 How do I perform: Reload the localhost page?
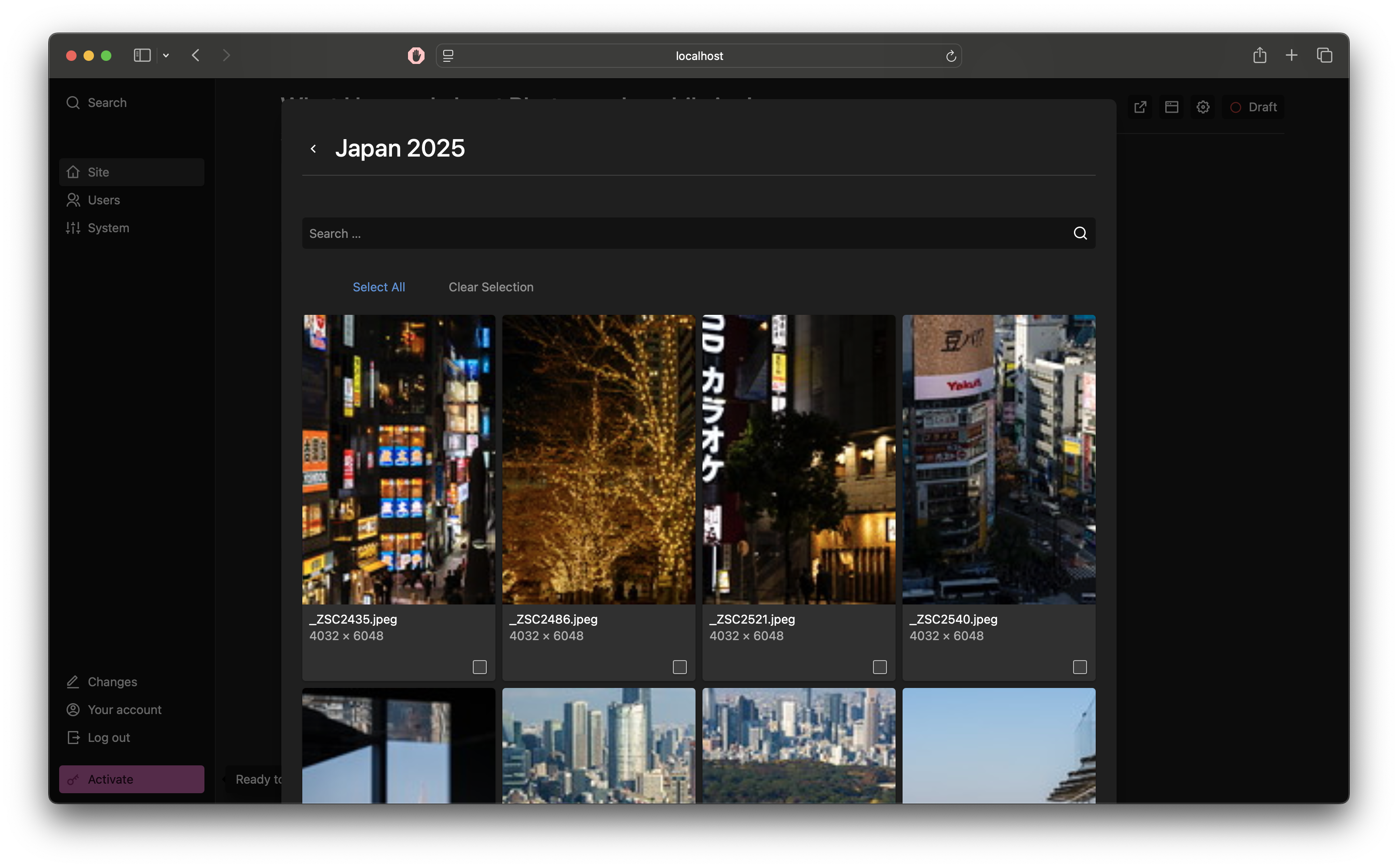[x=951, y=56]
